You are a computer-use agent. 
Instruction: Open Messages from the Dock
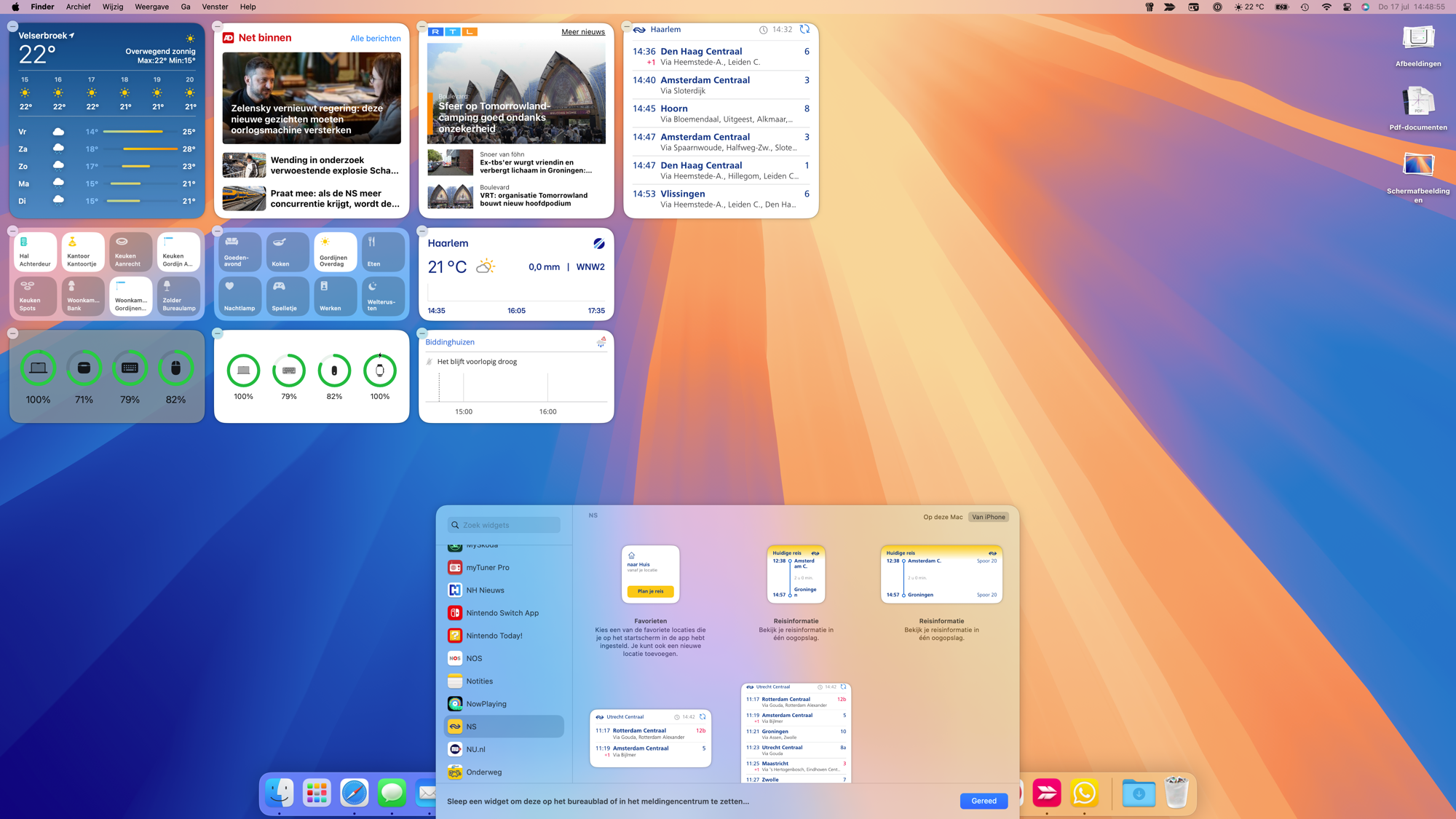[392, 793]
